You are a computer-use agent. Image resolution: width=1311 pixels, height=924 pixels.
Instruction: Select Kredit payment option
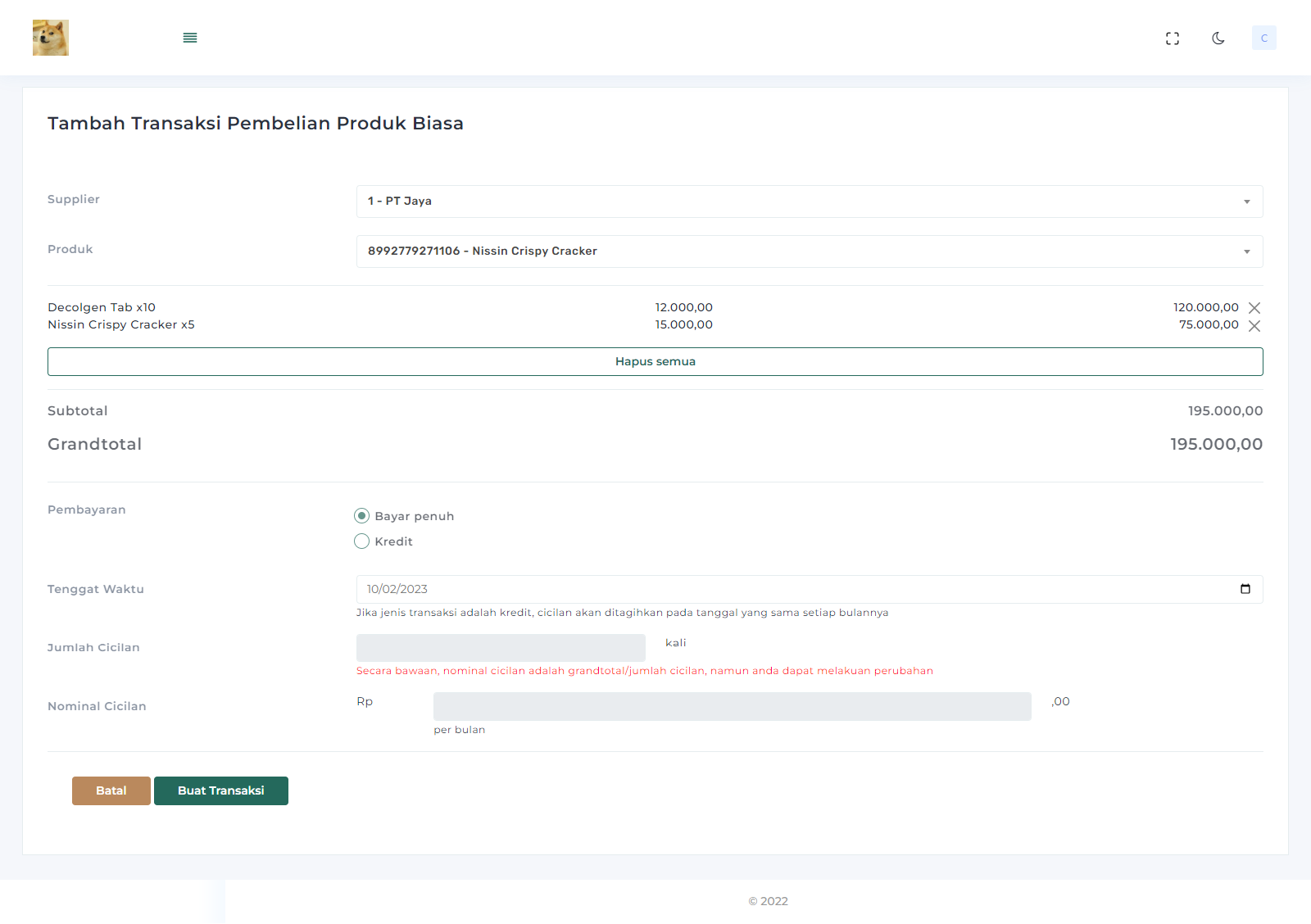[361, 541]
